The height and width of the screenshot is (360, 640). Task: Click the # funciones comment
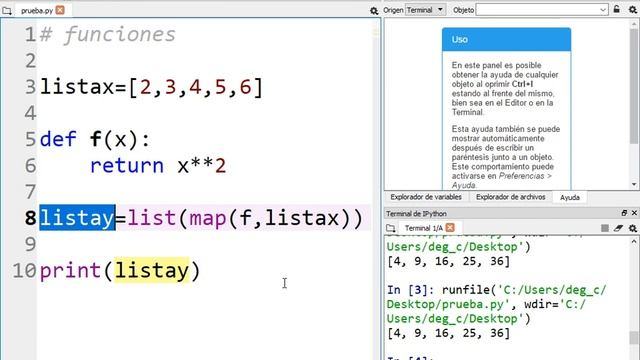[108, 34]
